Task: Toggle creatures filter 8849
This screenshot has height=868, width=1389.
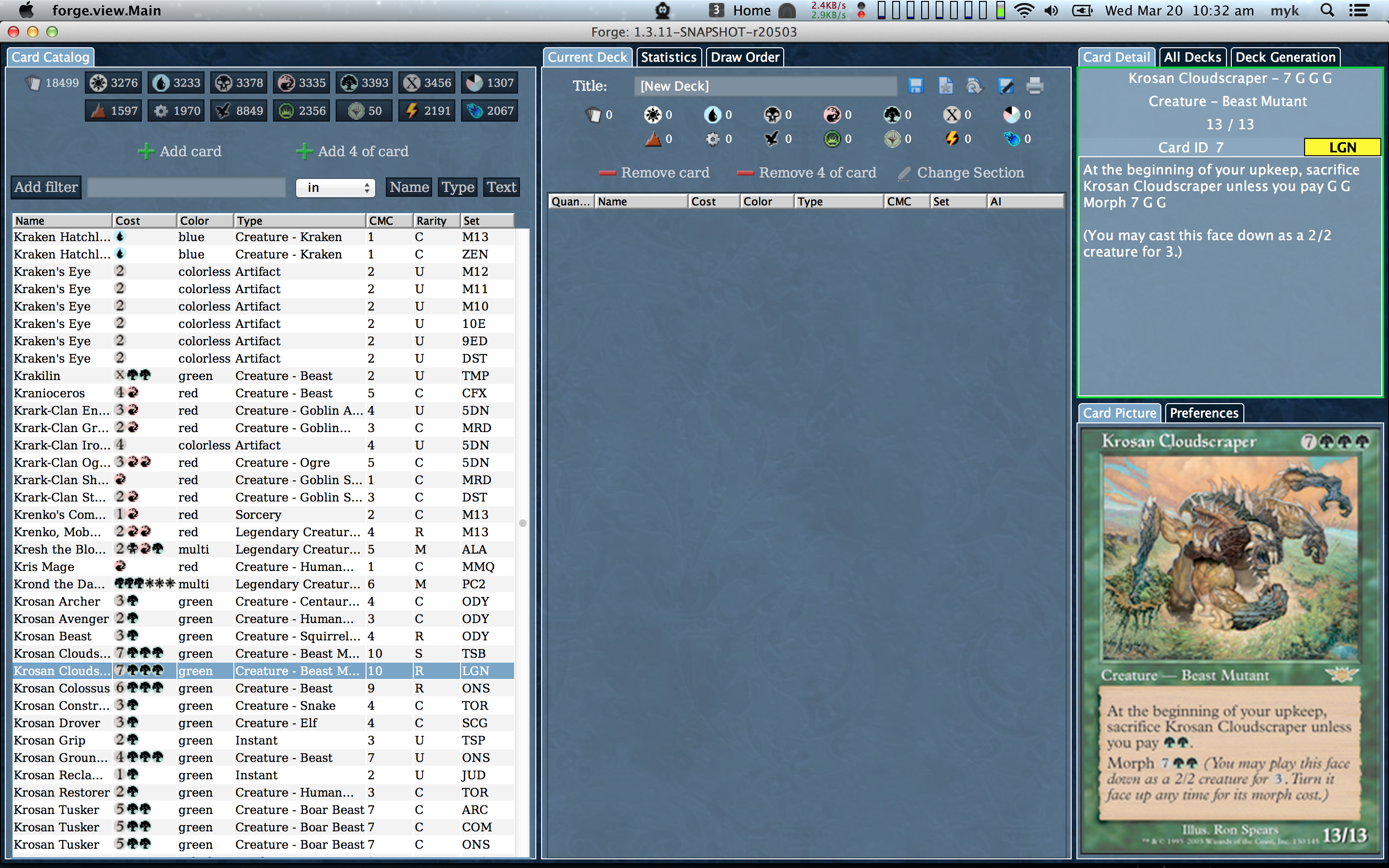Action: click(238, 111)
